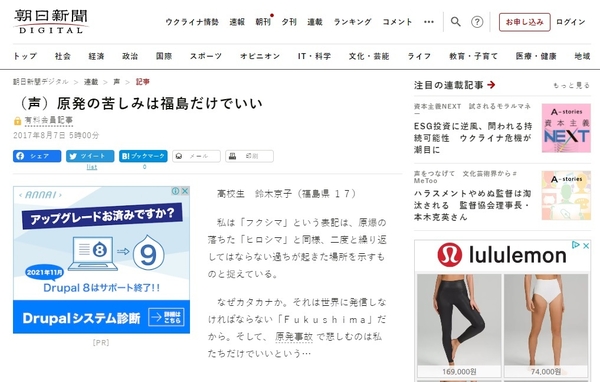This screenshot has height=382, width=600.
Task: Send article by mail button
Action: pyautogui.click(x=196, y=156)
